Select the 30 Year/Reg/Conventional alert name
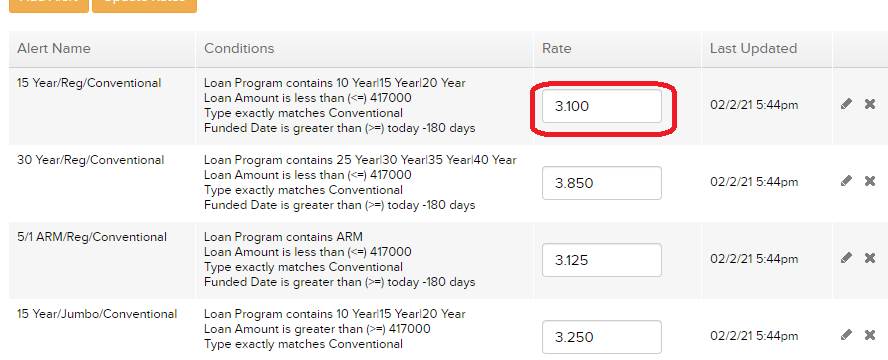 point(91,160)
